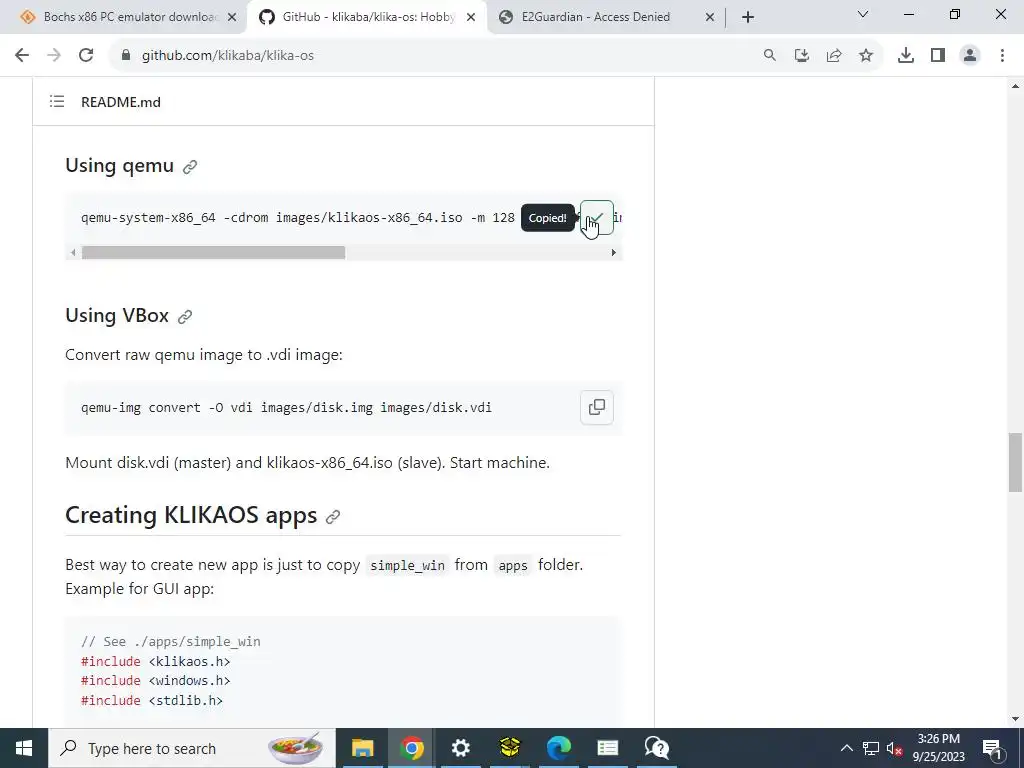
Task: Open the yellow box app on taskbar
Action: click(x=509, y=748)
